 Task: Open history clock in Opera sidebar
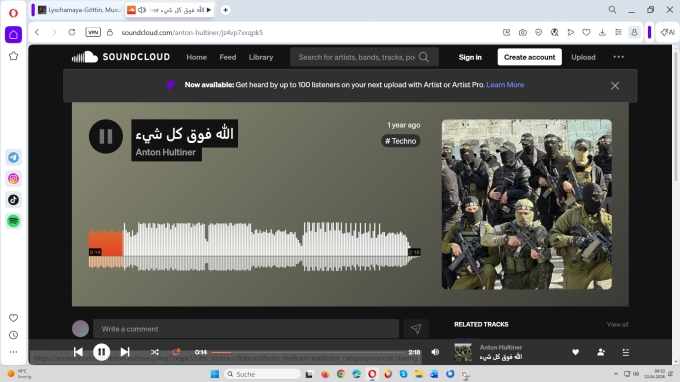pyautogui.click(x=13, y=335)
